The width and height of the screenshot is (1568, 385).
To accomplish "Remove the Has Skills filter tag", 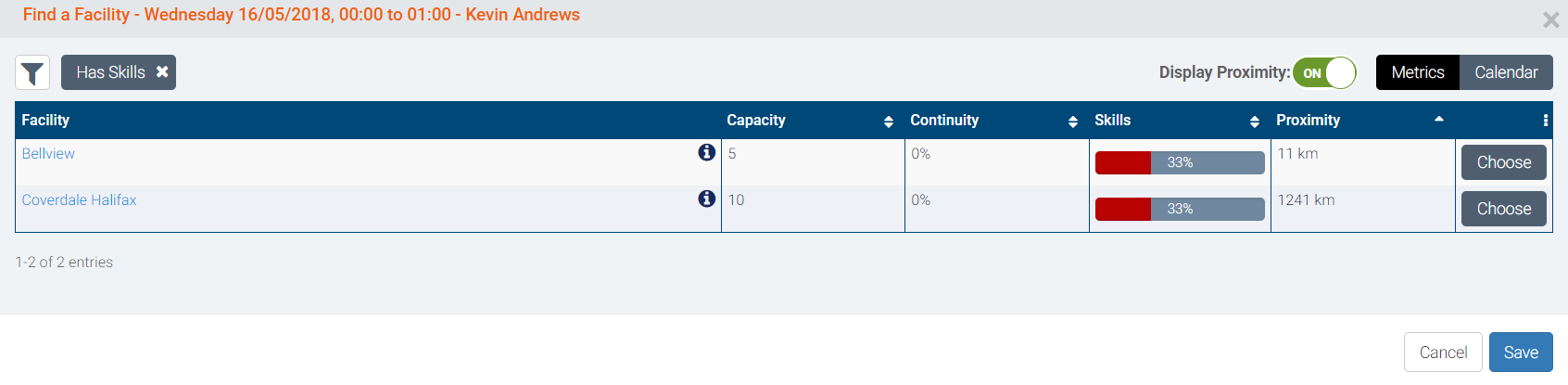I will pos(162,71).
